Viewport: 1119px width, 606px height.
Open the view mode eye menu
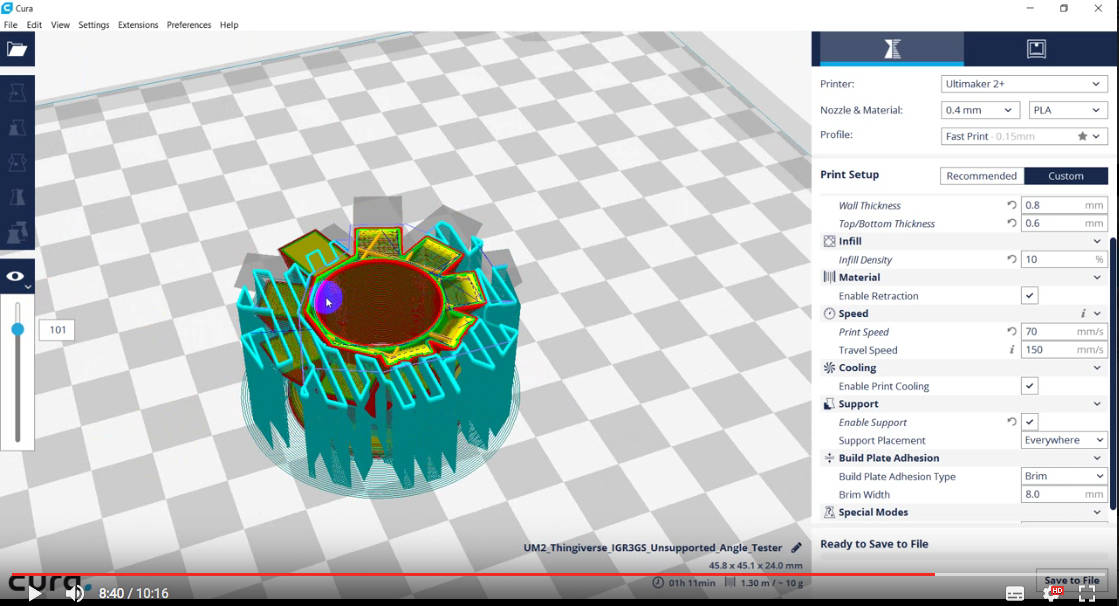coord(17,277)
